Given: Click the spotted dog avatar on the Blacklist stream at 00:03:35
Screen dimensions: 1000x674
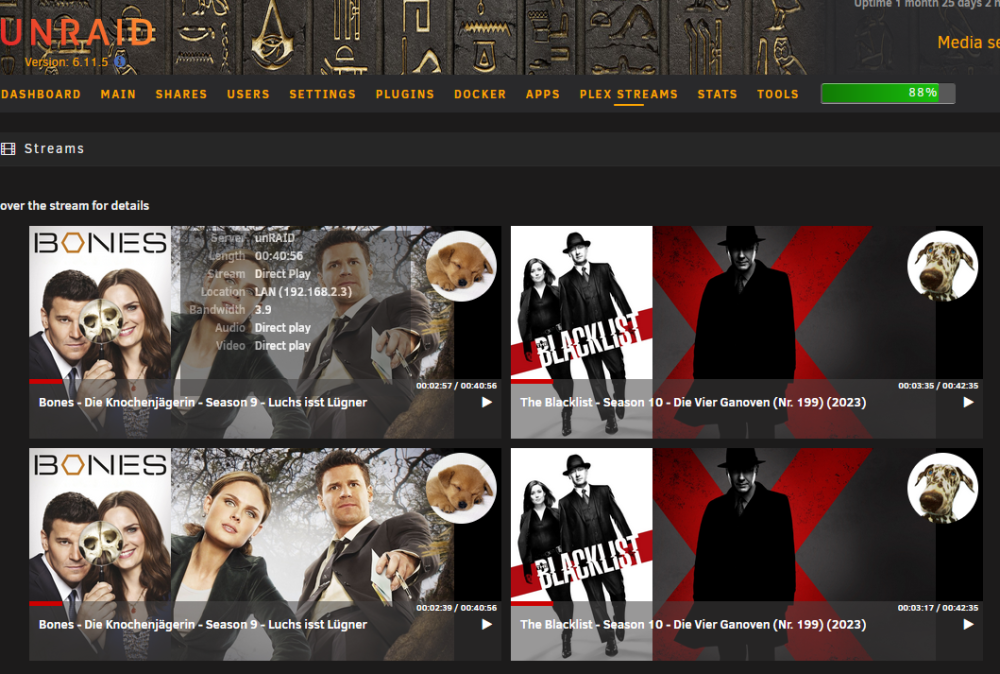Looking at the screenshot, I should tap(943, 266).
